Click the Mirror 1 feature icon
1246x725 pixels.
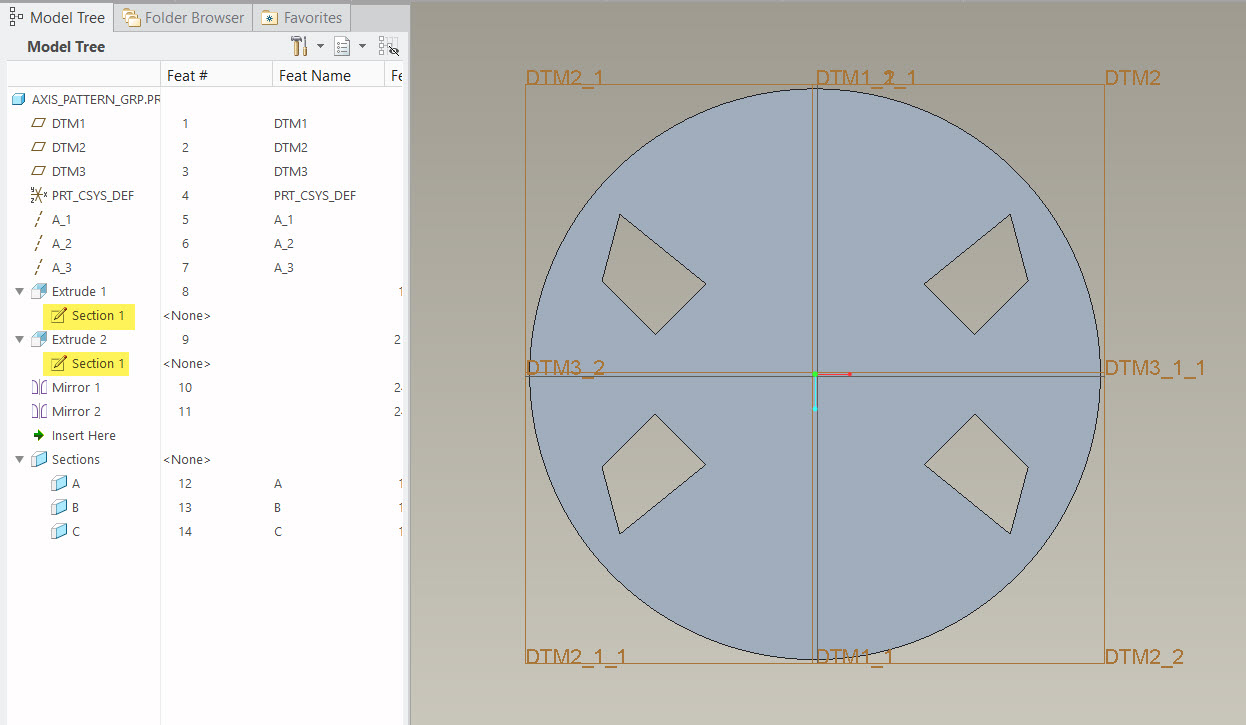pos(38,387)
